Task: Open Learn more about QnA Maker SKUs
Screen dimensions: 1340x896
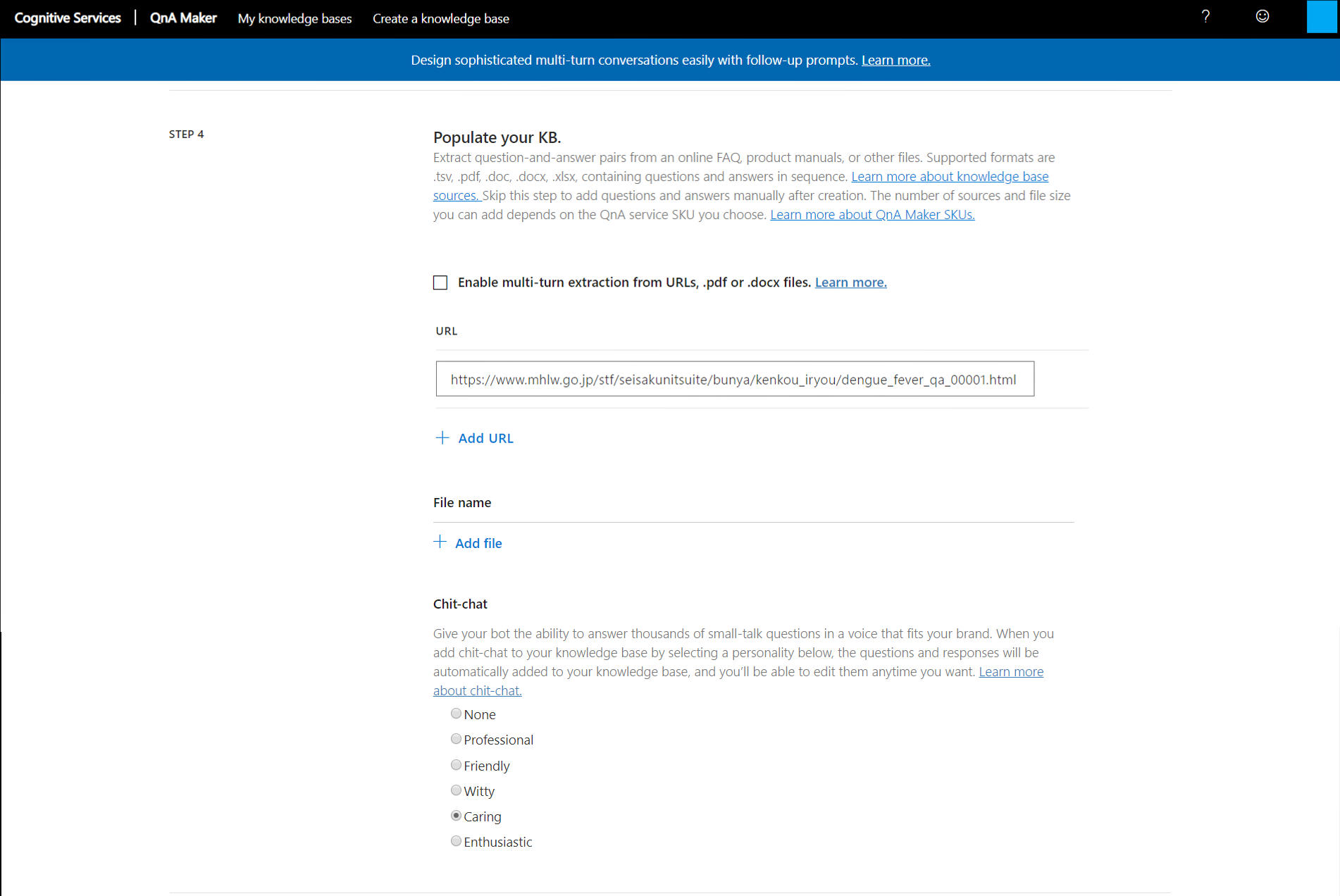Action: click(x=872, y=215)
